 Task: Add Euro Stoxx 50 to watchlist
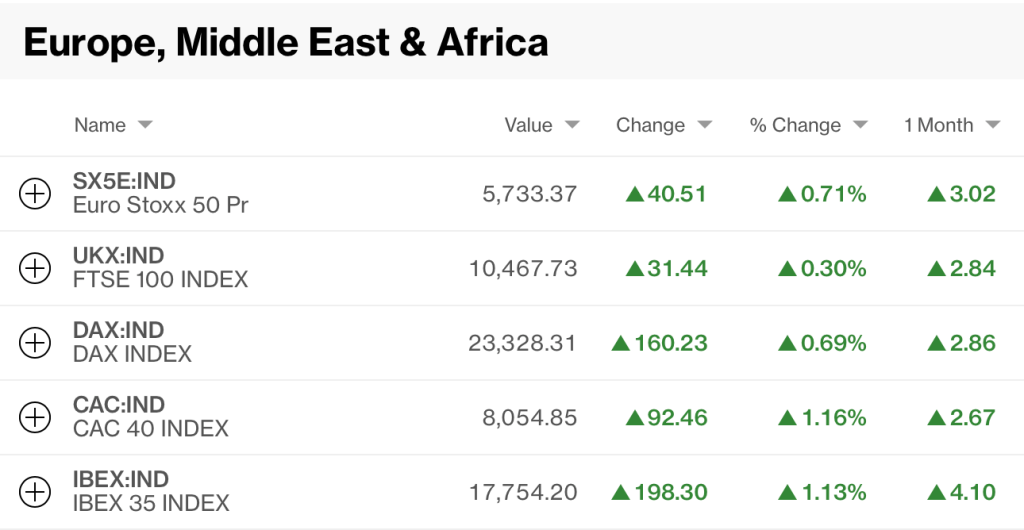[x=35, y=193]
